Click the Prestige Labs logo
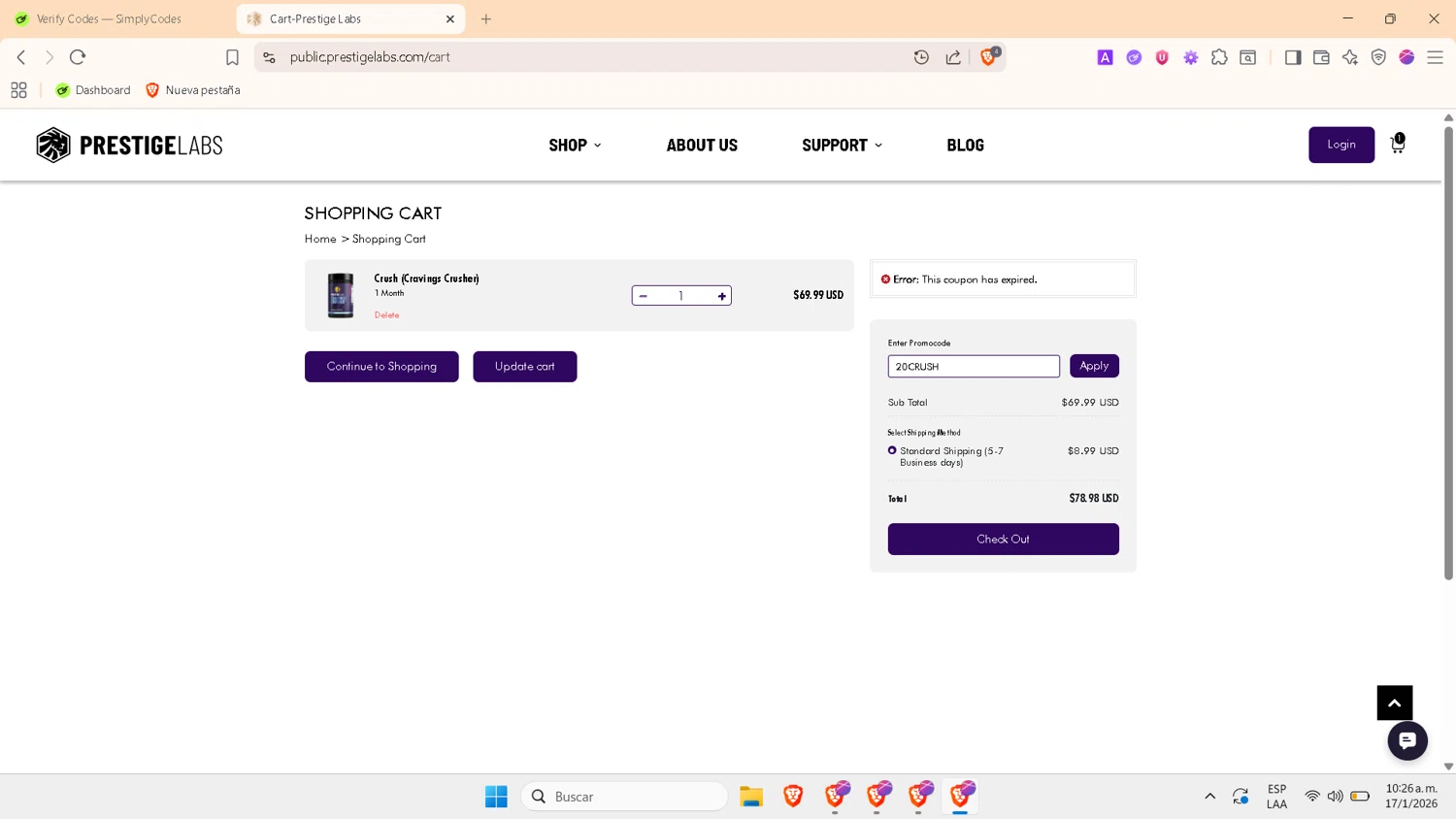This screenshot has height=819, width=1456. [x=129, y=145]
